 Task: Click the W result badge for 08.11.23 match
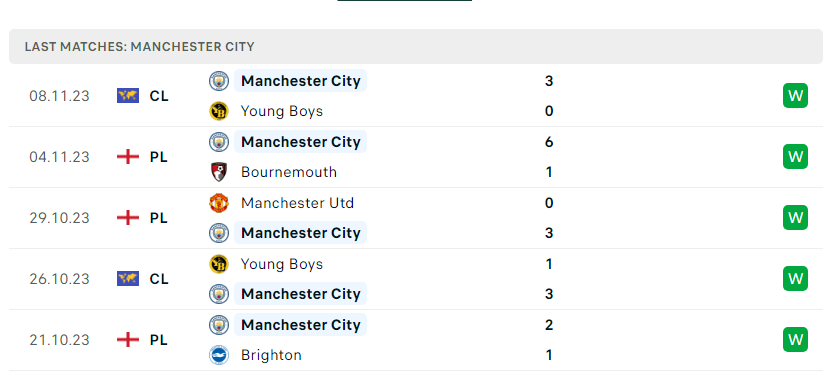[x=795, y=96]
